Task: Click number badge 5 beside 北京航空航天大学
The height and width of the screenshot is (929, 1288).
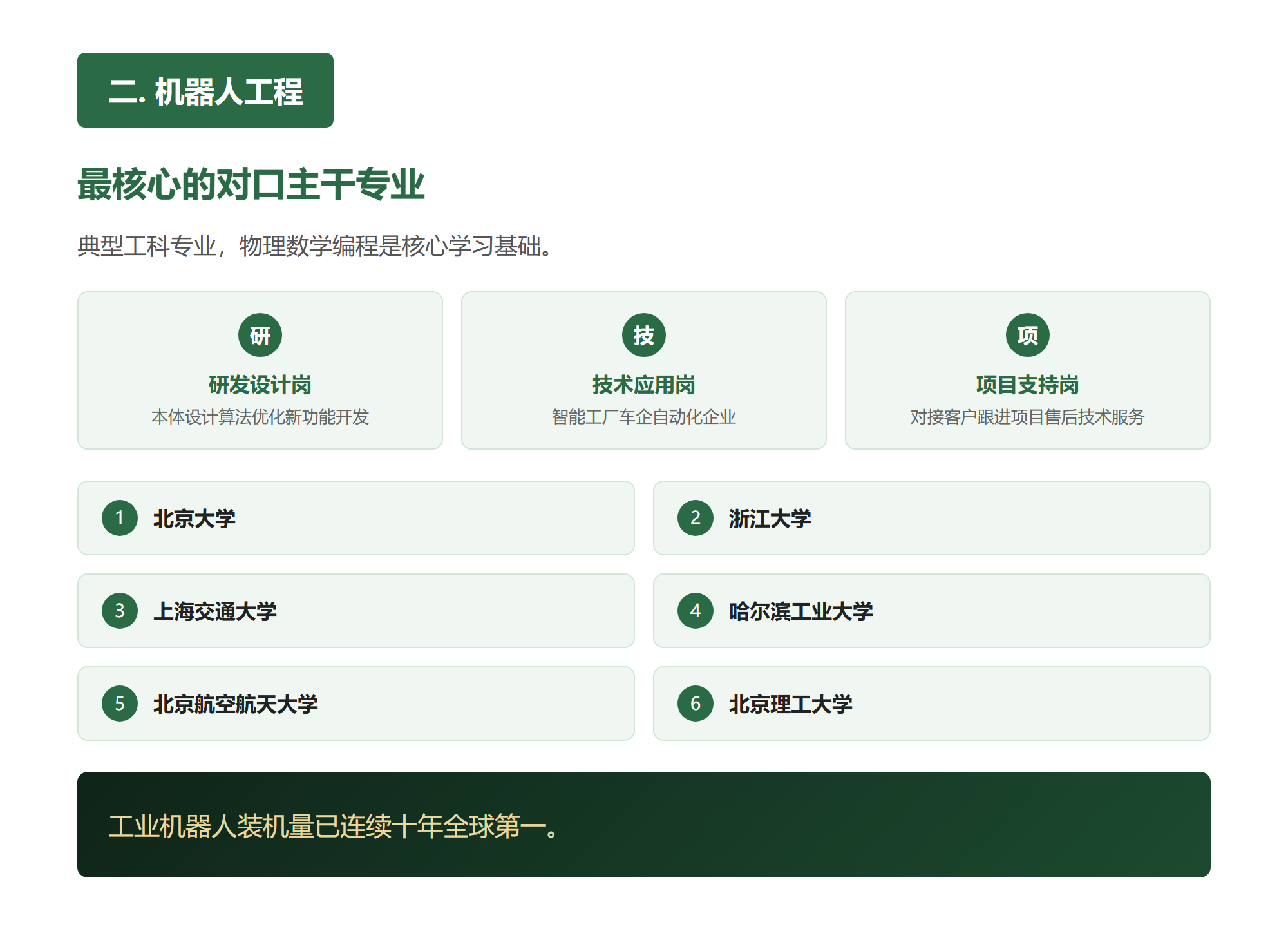Action: pos(120,704)
